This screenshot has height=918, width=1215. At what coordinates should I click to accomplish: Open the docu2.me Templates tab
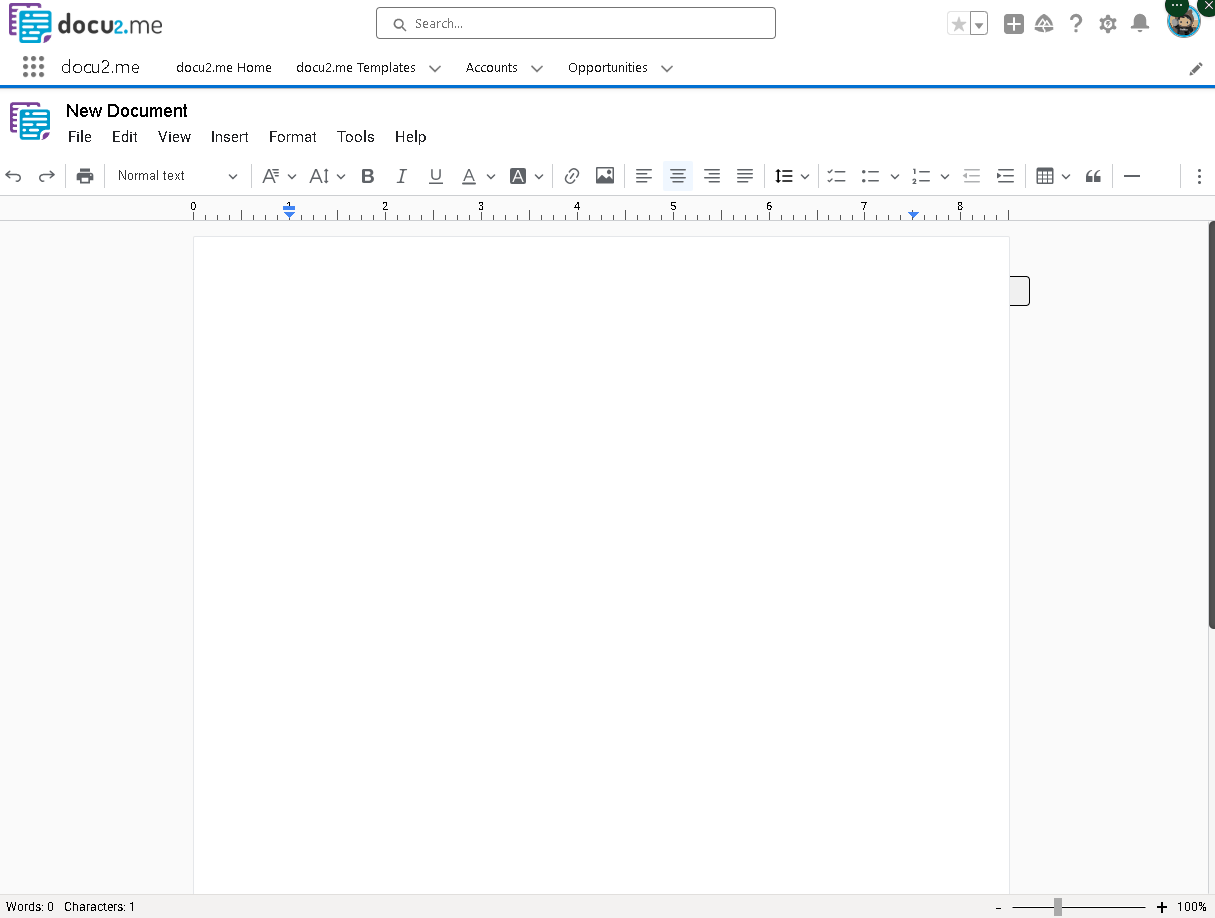tap(356, 68)
